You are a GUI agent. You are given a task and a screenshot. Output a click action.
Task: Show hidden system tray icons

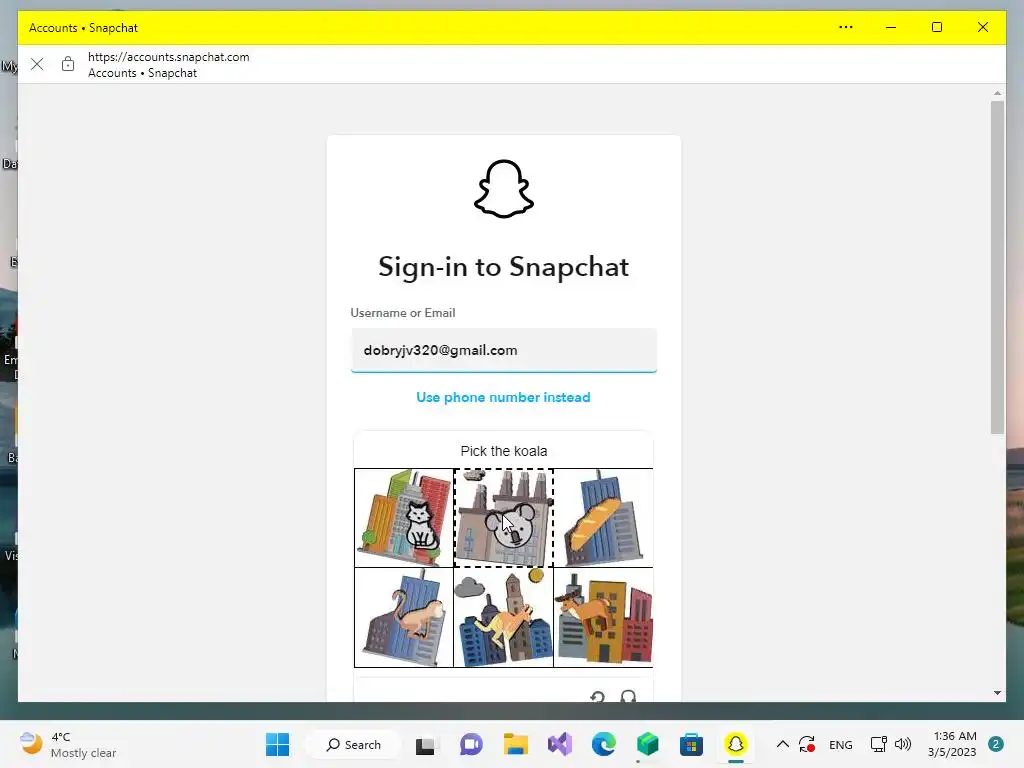[782, 744]
